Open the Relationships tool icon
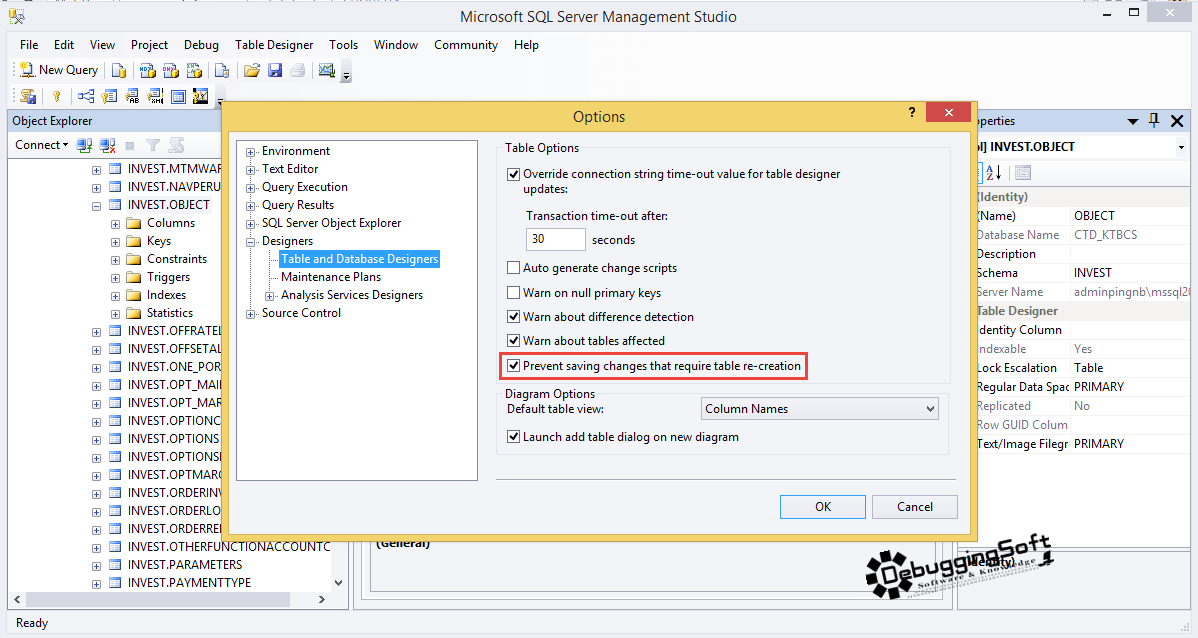 [x=86, y=96]
